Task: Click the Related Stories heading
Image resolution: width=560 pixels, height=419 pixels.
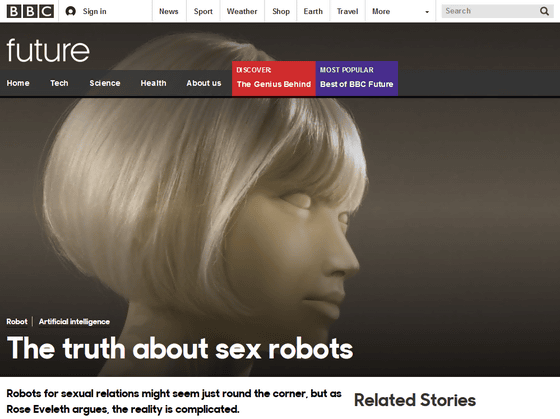Action: click(x=415, y=400)
